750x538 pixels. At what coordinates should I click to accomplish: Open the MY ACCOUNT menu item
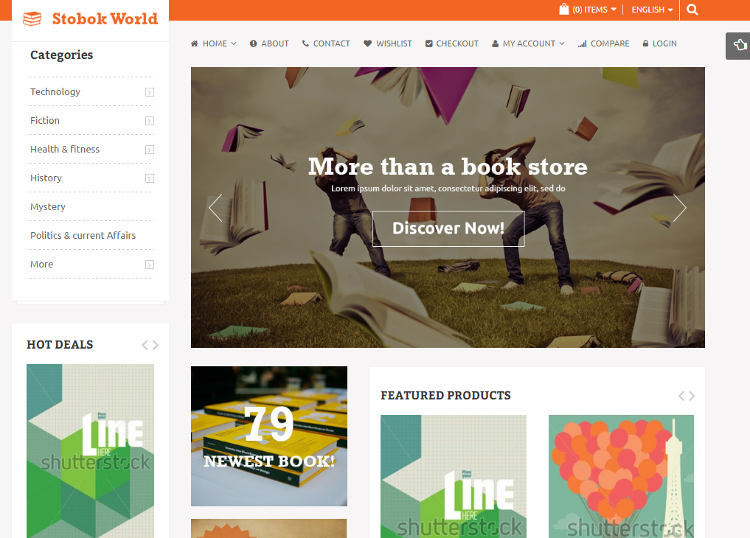click(528, 44)
